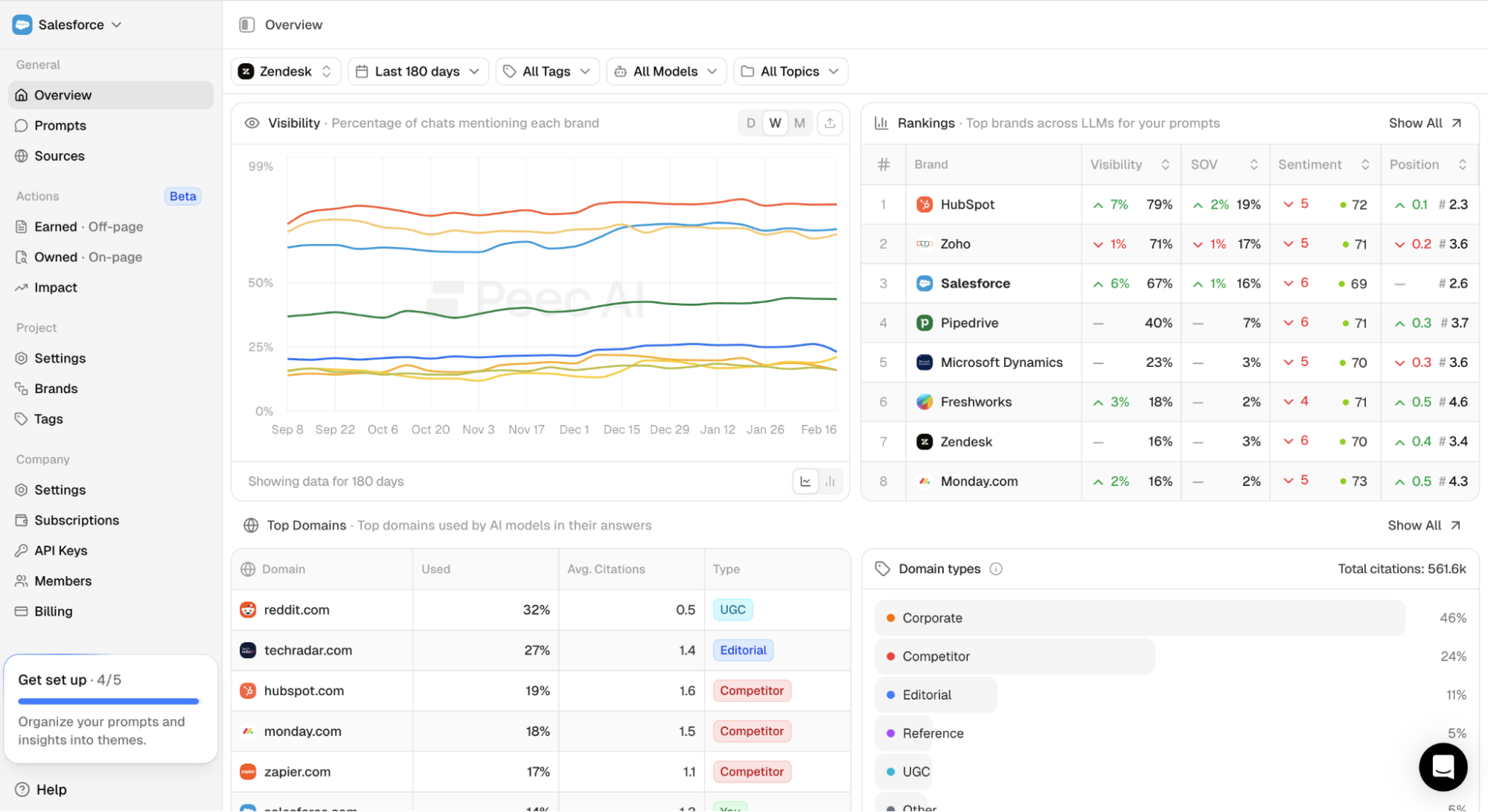Click the Get set up progress bar

(x=109, y=701)
